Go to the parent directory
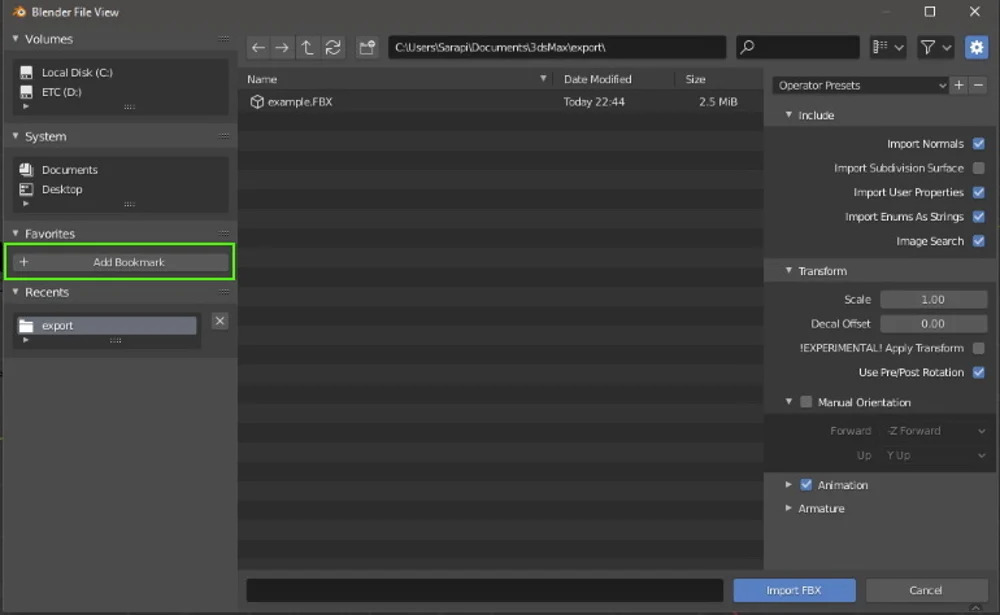The image size is (1000, 615). pos(307,46)
